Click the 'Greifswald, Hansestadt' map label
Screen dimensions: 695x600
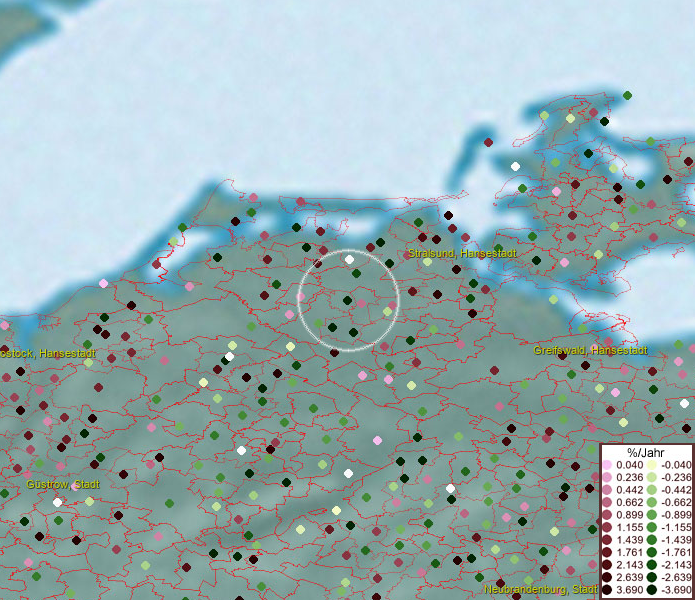590,351
